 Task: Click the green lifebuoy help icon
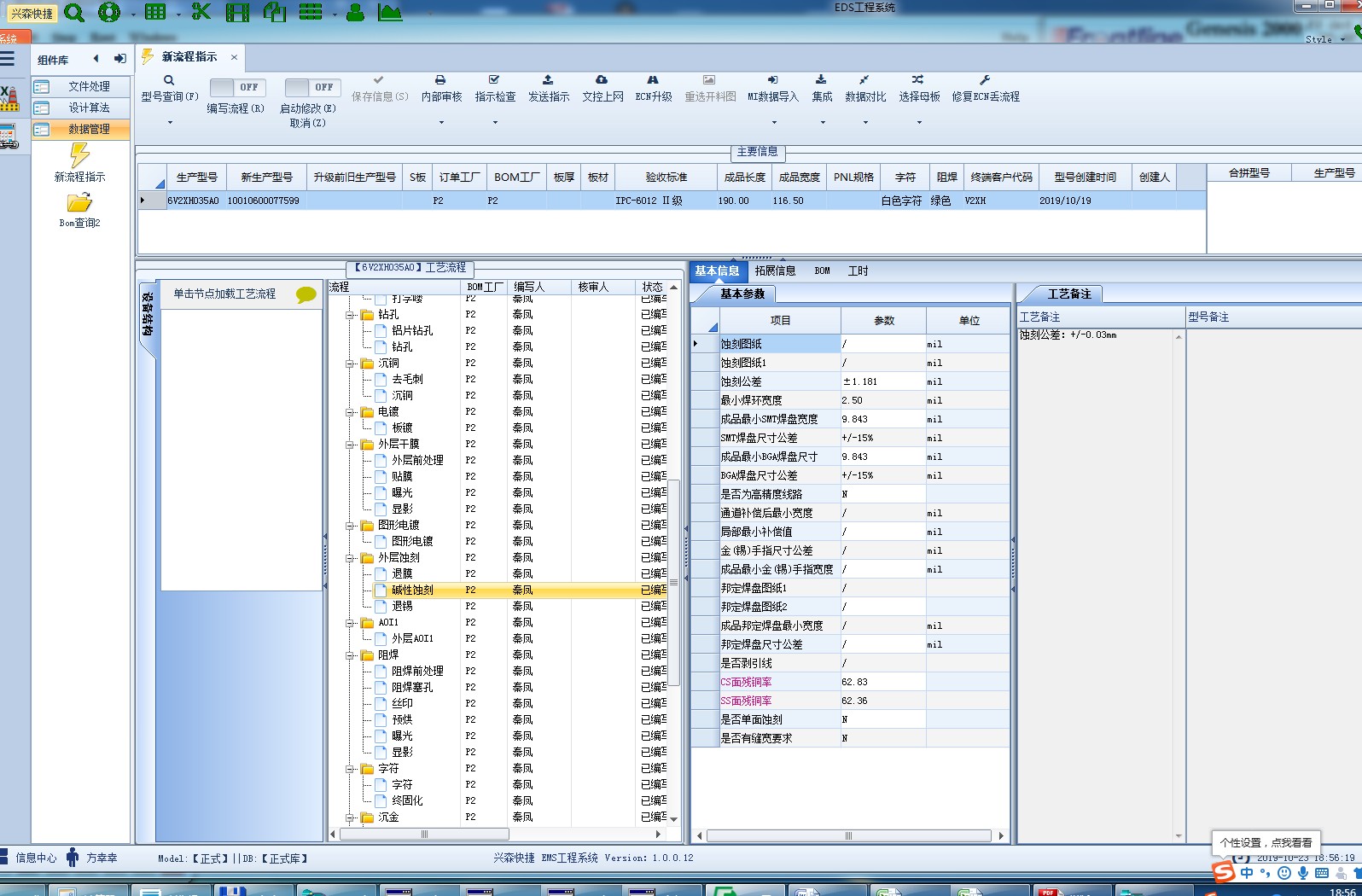[x=109, y=12]
